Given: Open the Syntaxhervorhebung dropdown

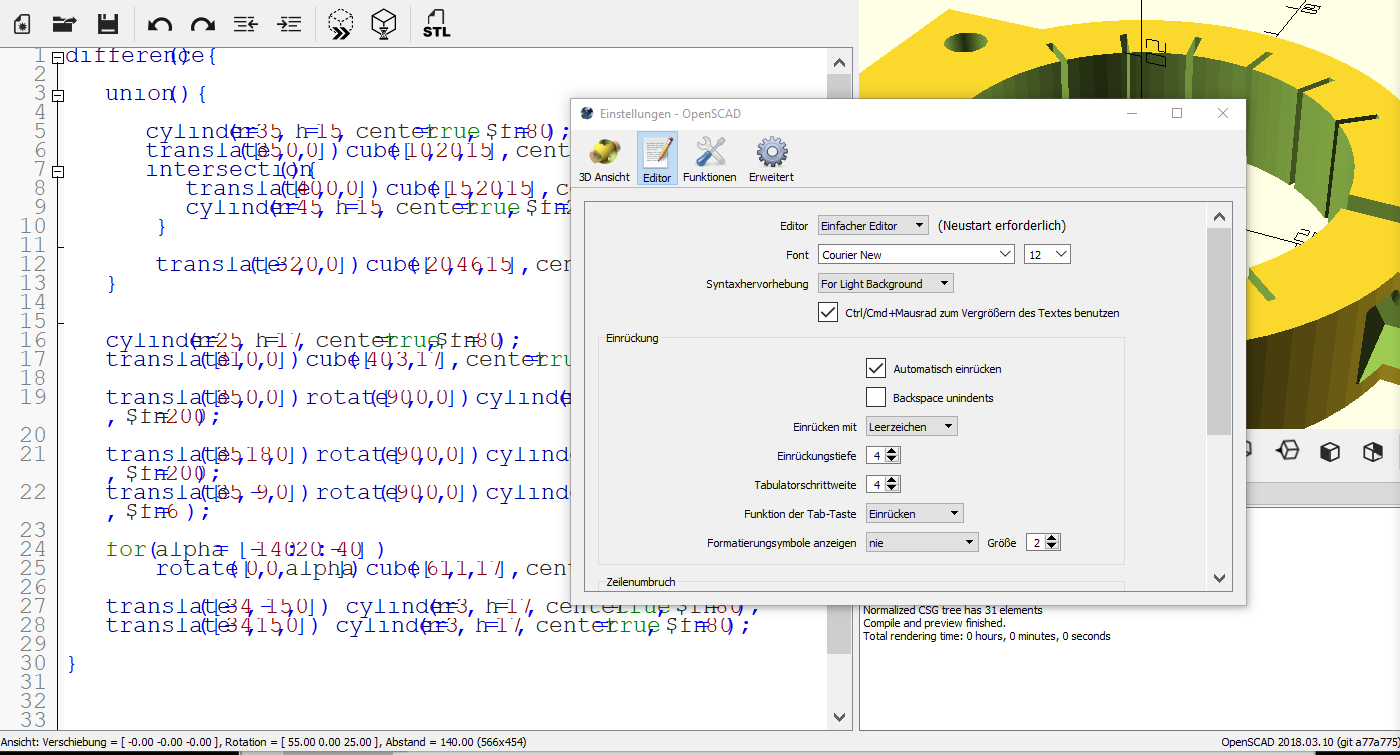Looking at the screenshot, I should click(x=884, y=283).
